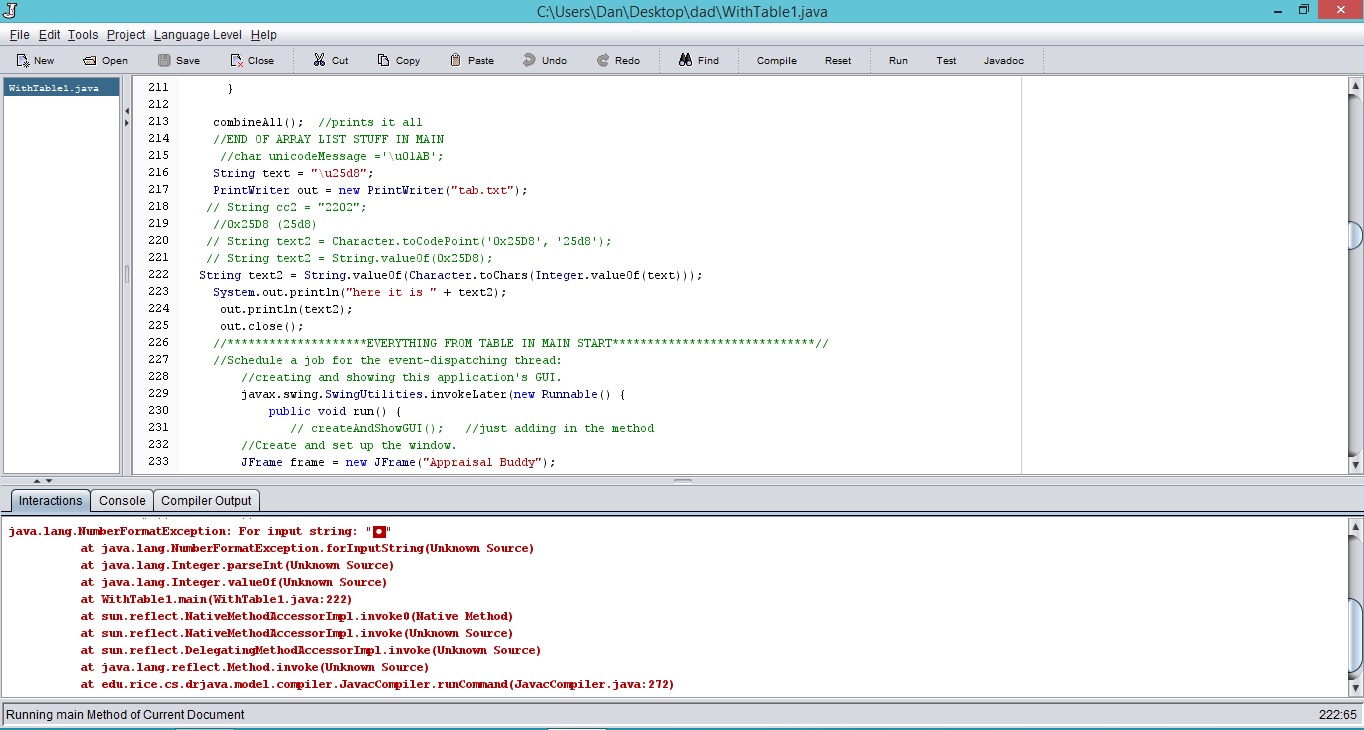Viewport: 1364px width, 730px height.
Task: Redo the last undone edit
Action: coord(618,60)
